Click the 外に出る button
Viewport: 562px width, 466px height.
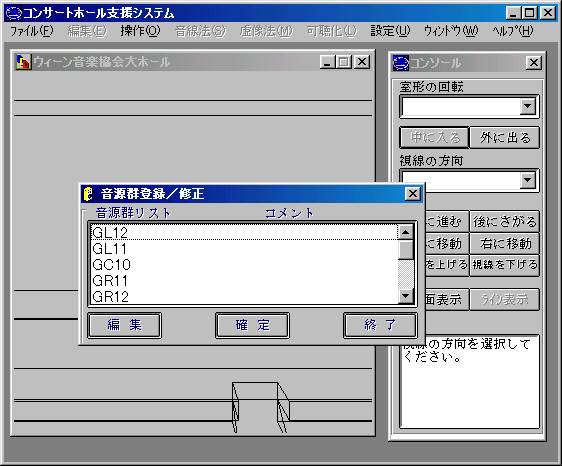(505, 137)
